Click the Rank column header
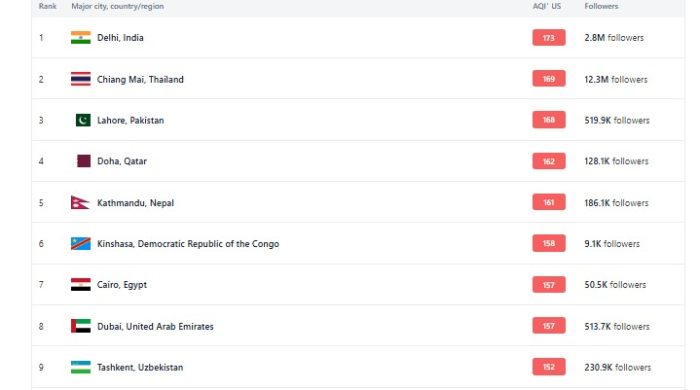The height and width of the screenshot is (390, 700). [x=47, y=6]
